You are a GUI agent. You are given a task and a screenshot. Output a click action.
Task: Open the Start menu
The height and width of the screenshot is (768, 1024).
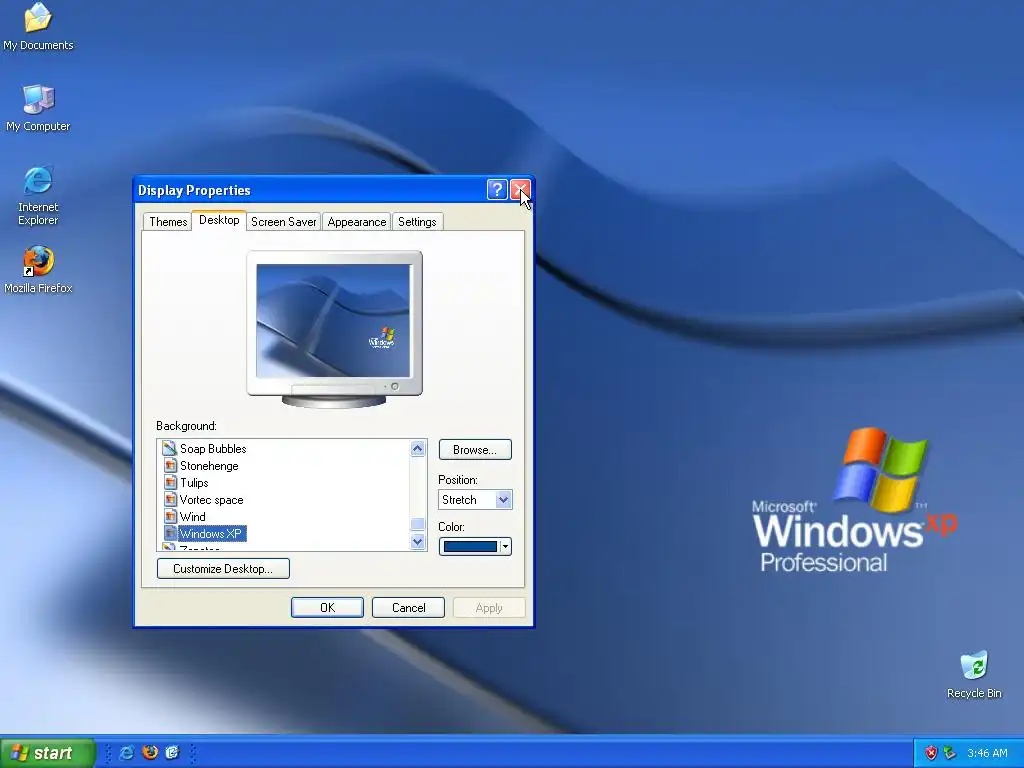click(47, 753)
